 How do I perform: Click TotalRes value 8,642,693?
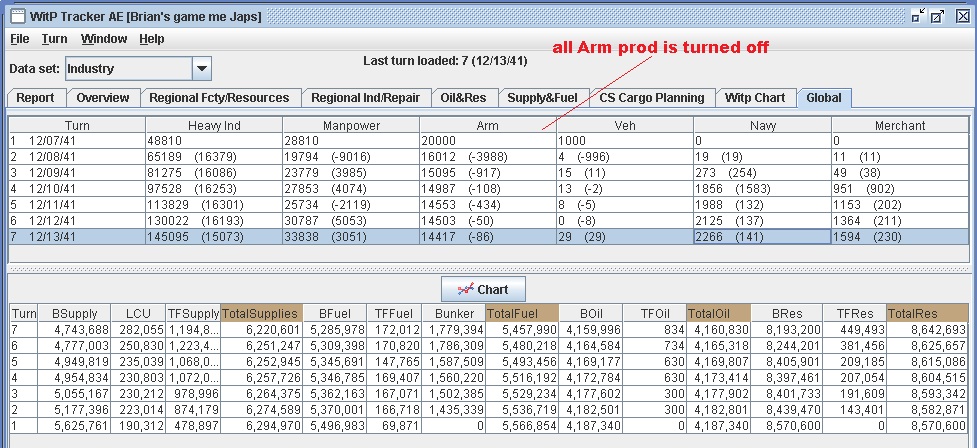pos(927,330)
